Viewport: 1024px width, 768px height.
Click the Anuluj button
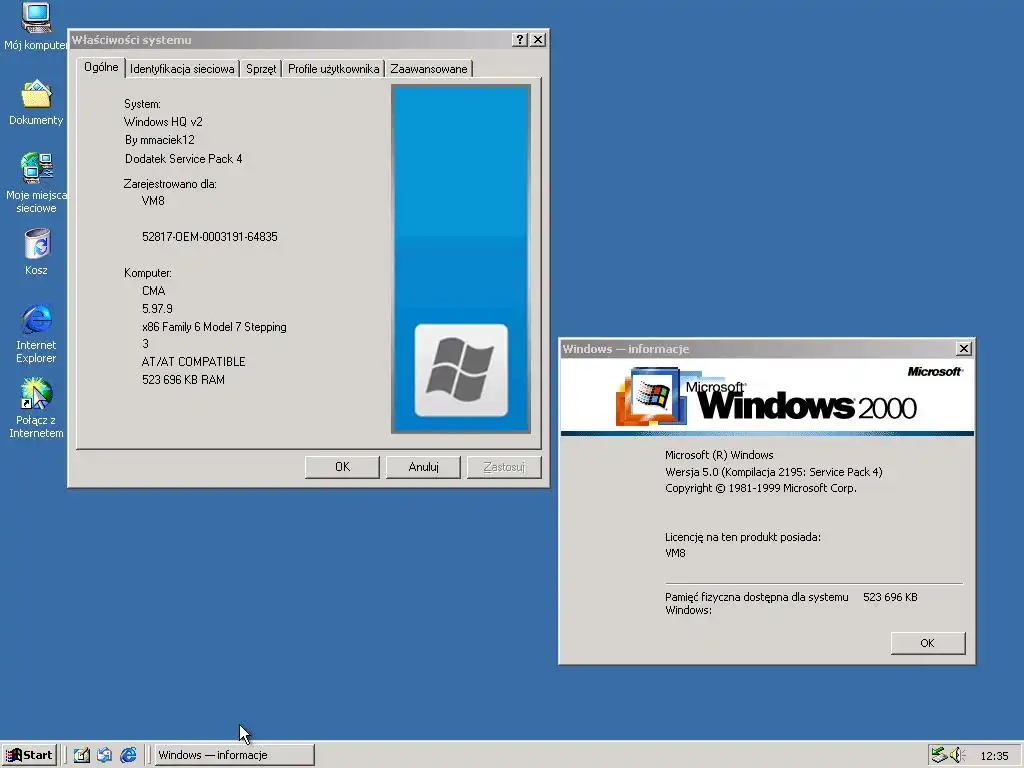423,467
